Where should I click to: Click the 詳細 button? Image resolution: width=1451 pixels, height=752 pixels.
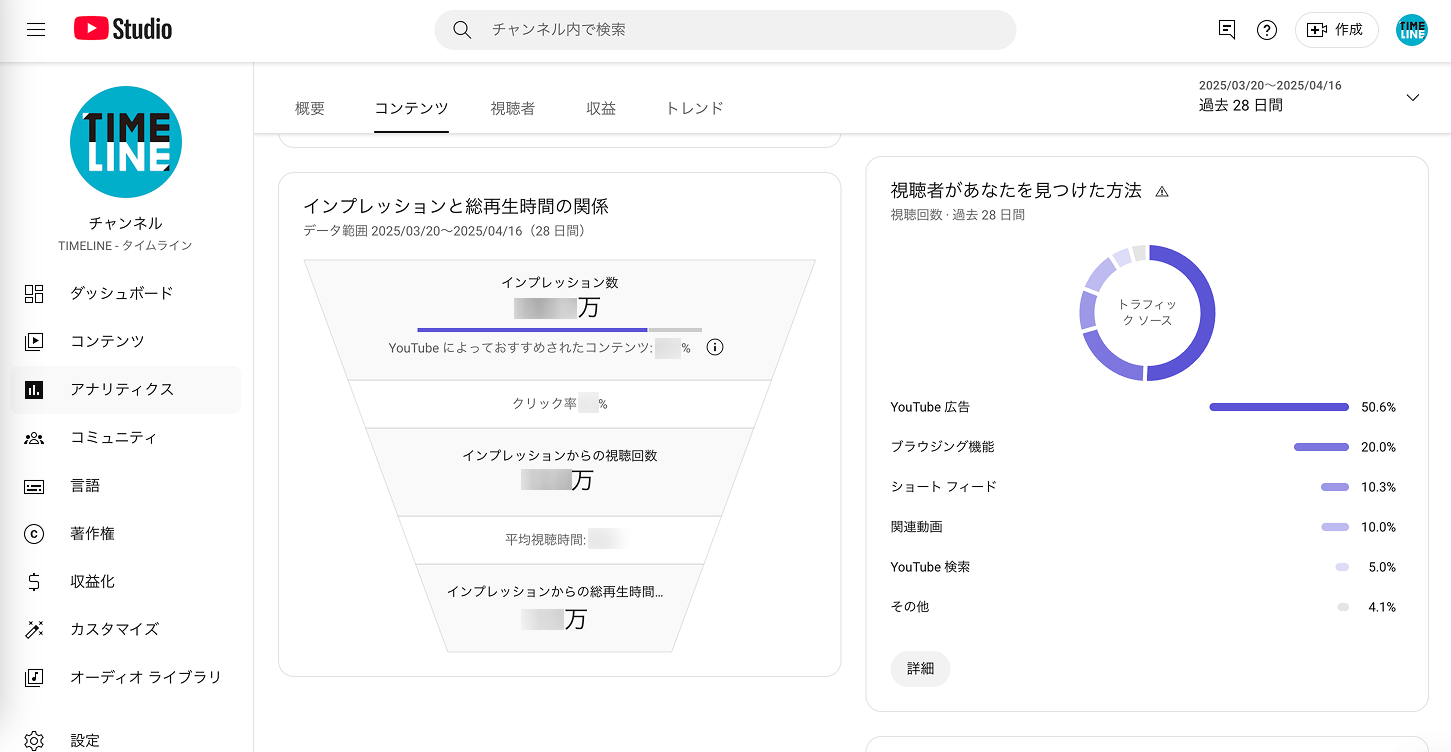click(921, 669)
